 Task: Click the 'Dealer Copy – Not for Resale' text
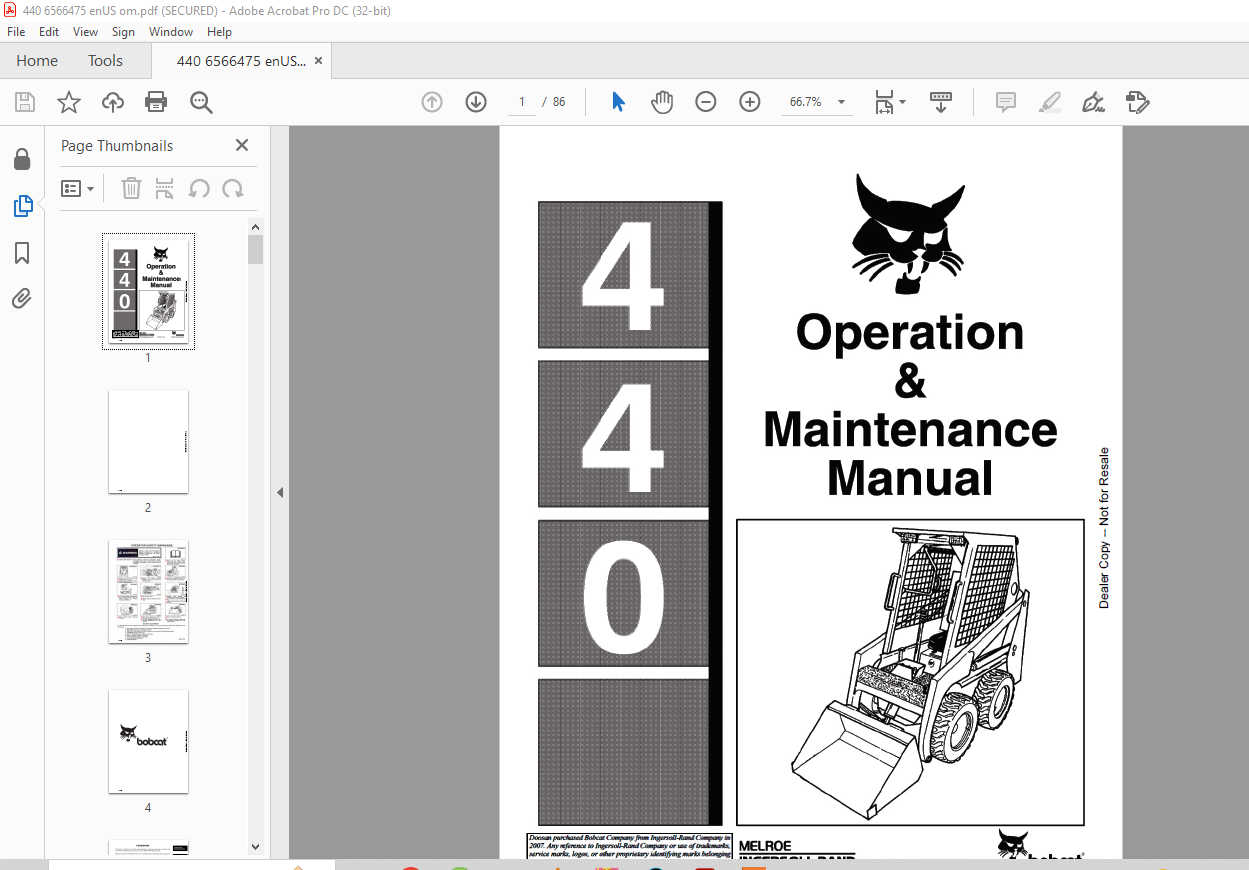(1104, 528)
